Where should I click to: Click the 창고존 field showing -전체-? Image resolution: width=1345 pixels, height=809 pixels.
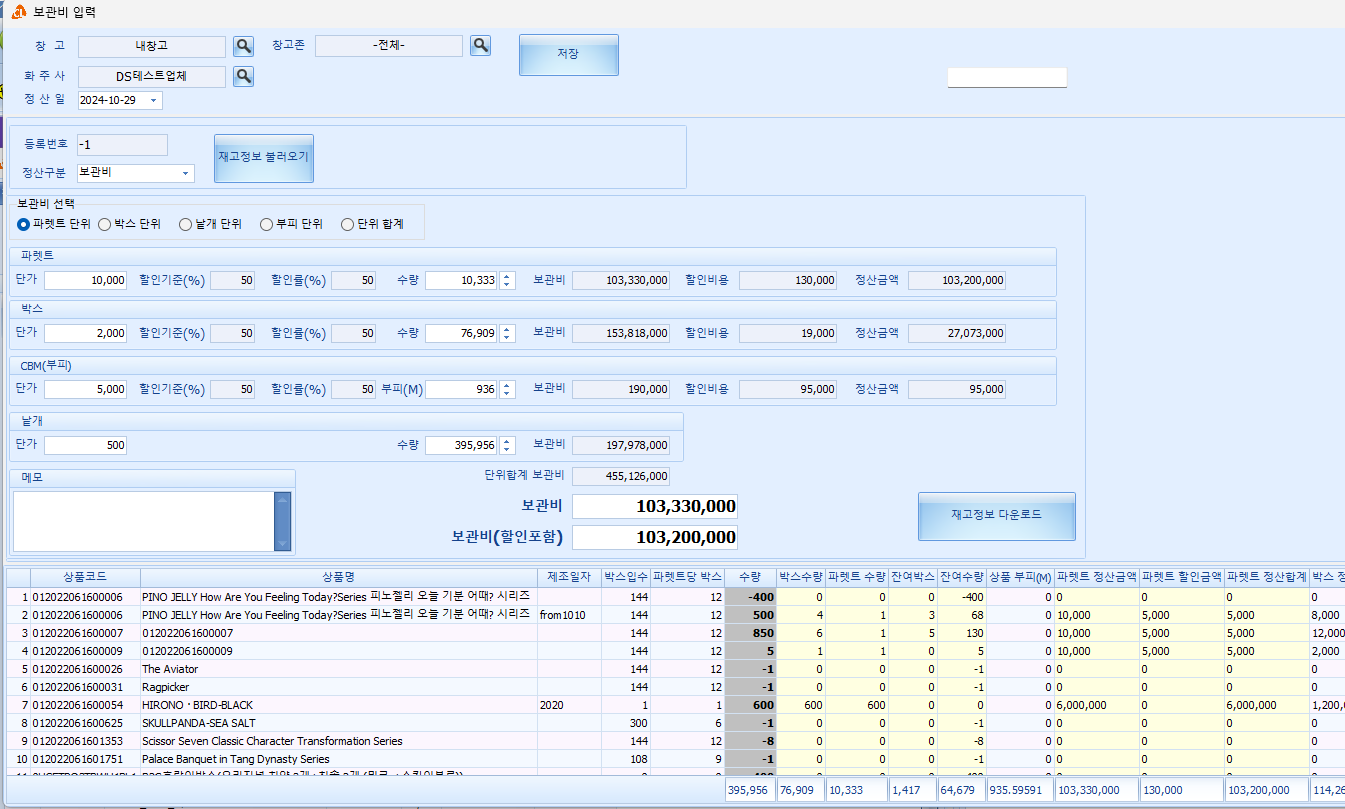pos(389,46)
